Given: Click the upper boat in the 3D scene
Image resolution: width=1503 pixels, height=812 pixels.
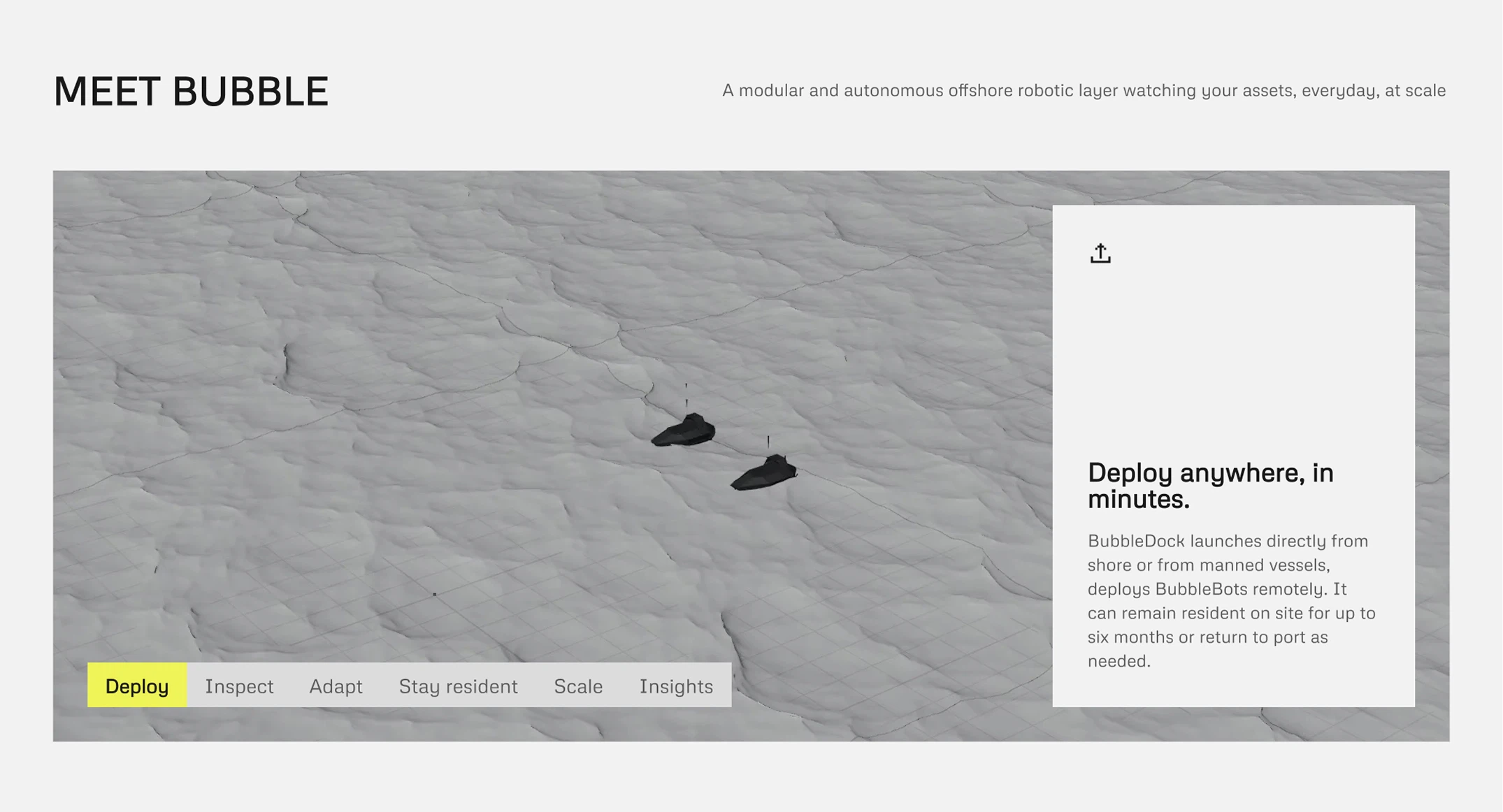Looking at the screenshot, I should click(684, 428).
